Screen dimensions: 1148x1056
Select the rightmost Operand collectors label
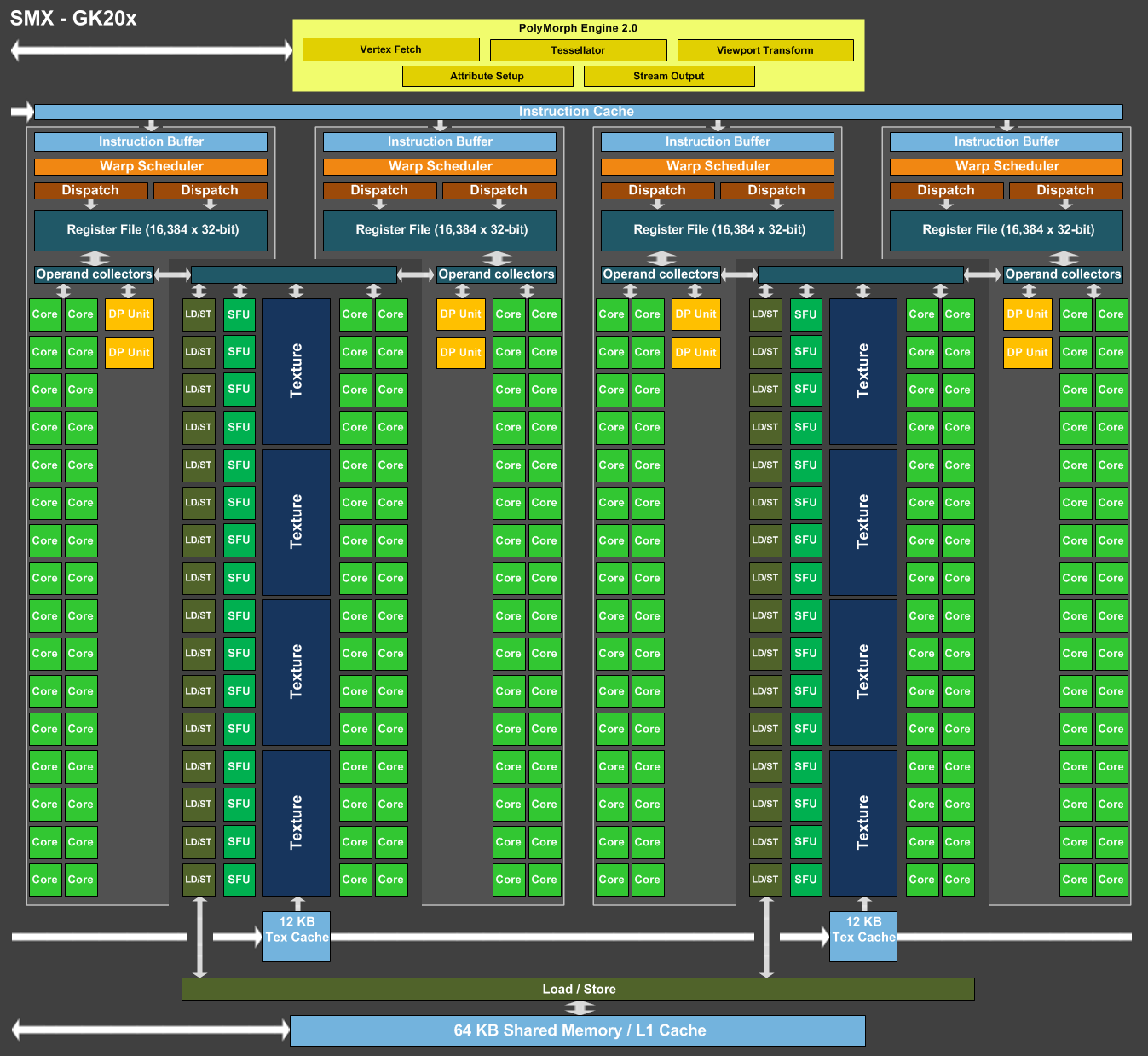pyautogui.click(x=1063, y=274)
